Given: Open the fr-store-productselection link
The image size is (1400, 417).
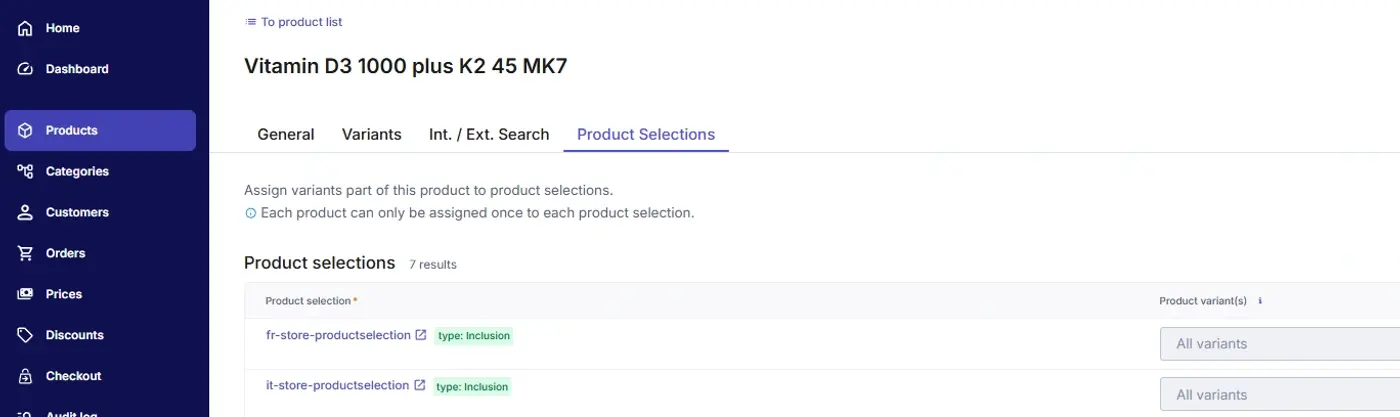Looking at the screenshot, I should click(x=338, y=335).
